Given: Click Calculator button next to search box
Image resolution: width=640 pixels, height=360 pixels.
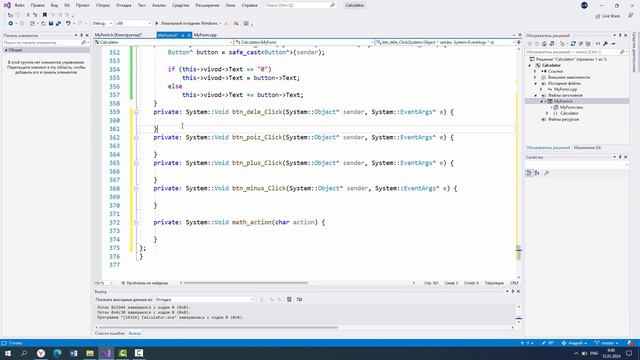Looking at the screenshot, I should pyautogui.click(x=354, y=5).
